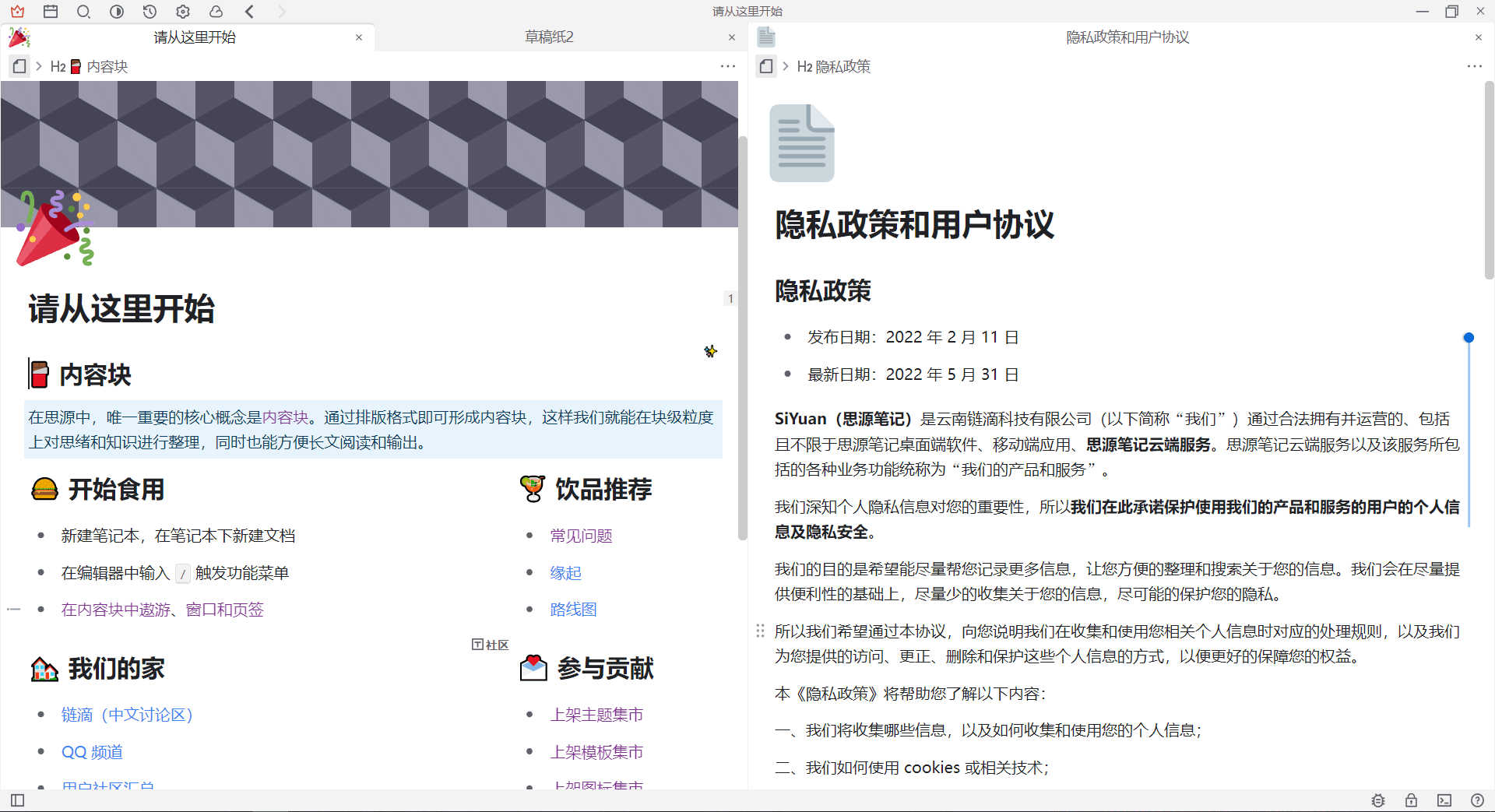Screen dimensions: 1495x812
Task: Open the 链滴（中文讨论区）link
Action: click(127, 714)
